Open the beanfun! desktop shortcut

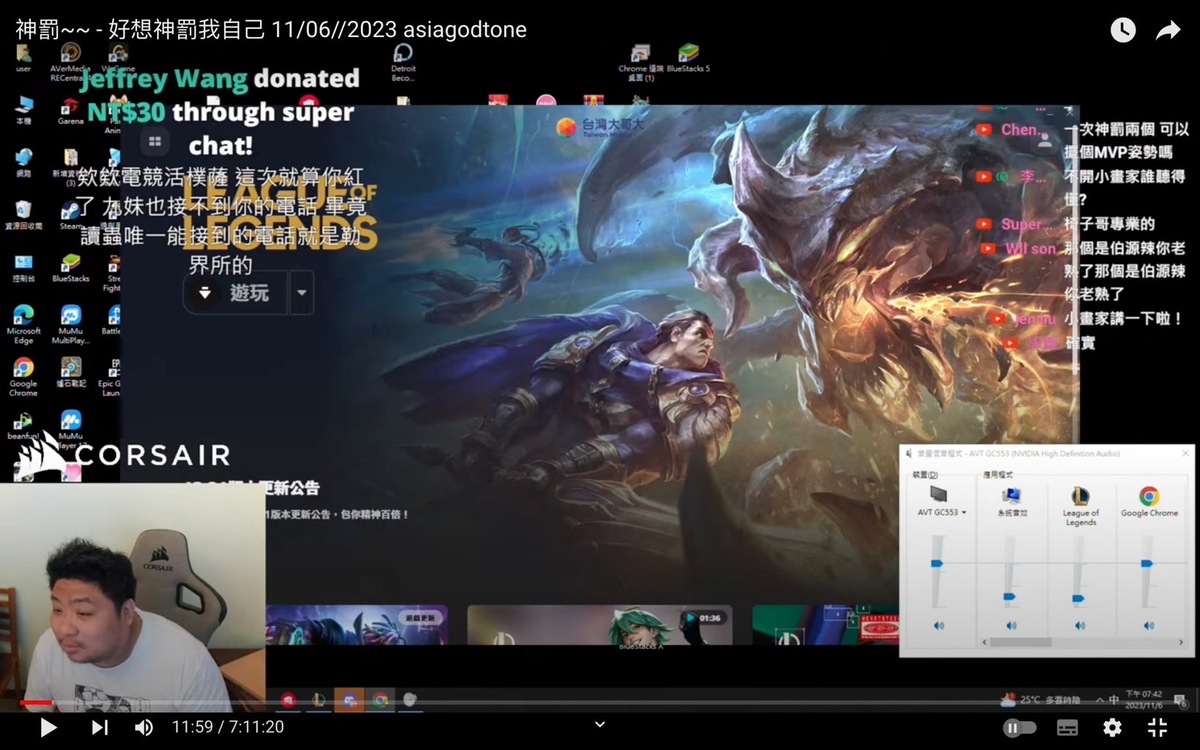click(x=23, y=424)
